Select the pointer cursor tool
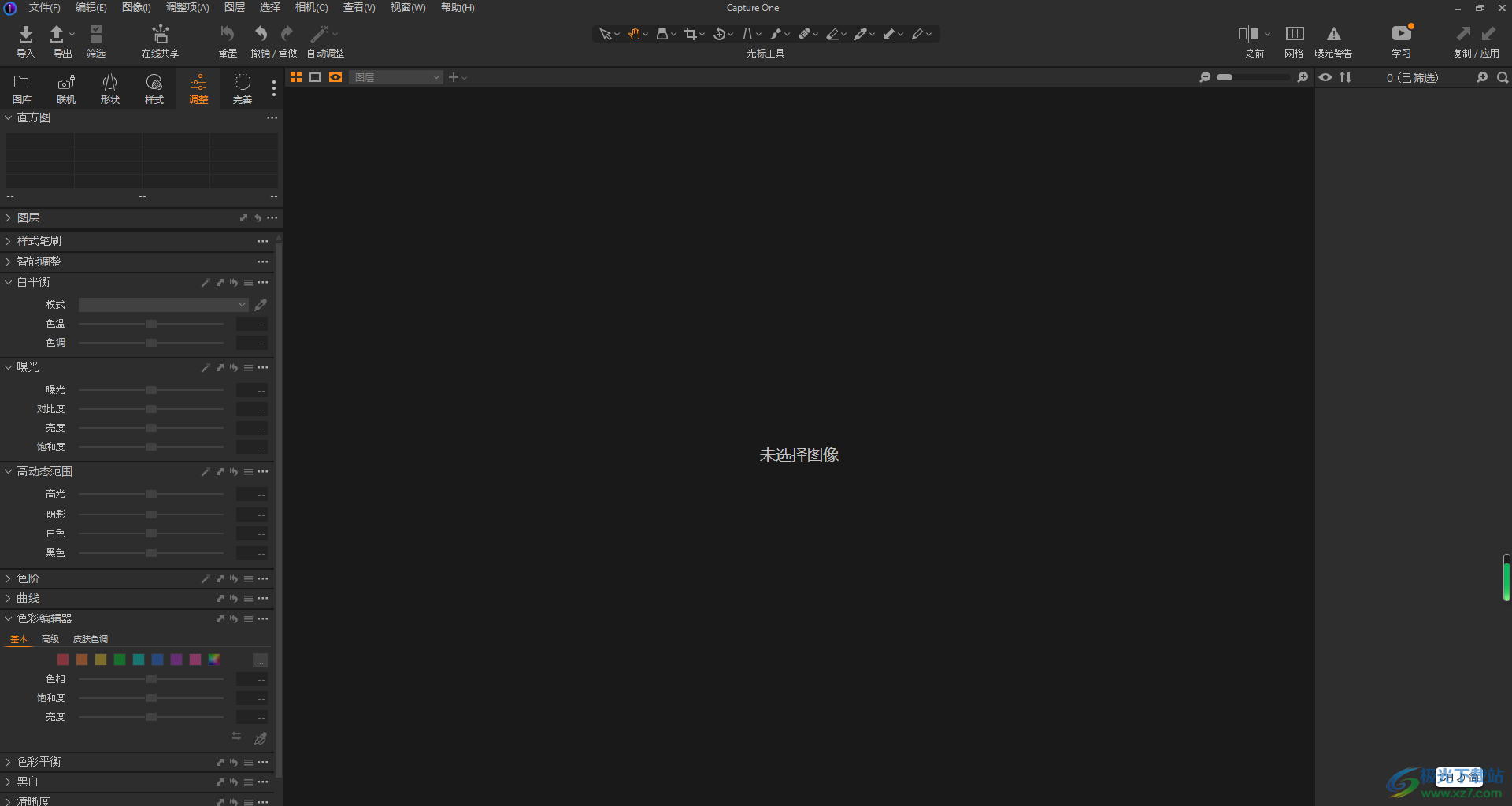 pos(605,34)
